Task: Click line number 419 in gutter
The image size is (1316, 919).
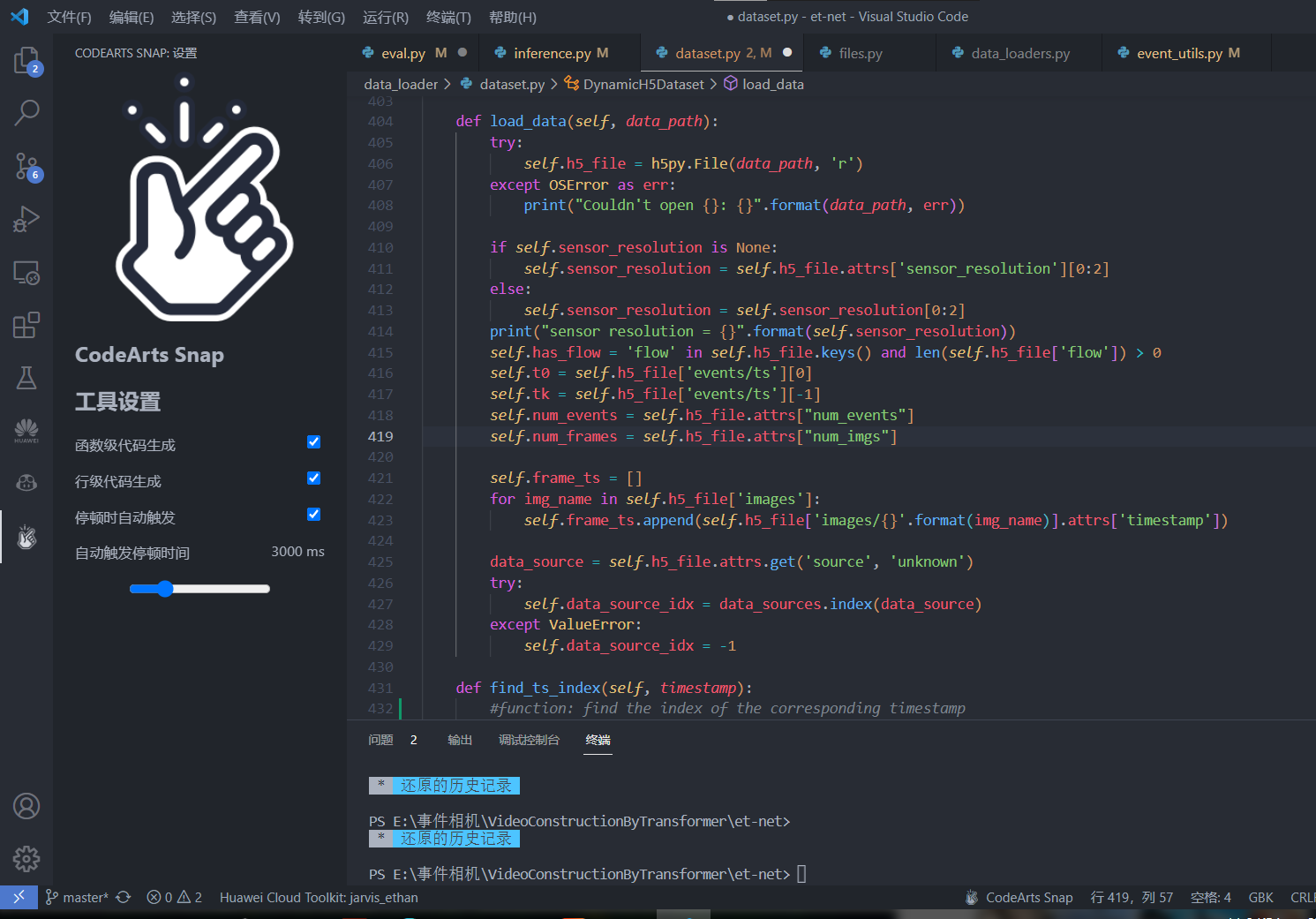Action: pos(380,436)
